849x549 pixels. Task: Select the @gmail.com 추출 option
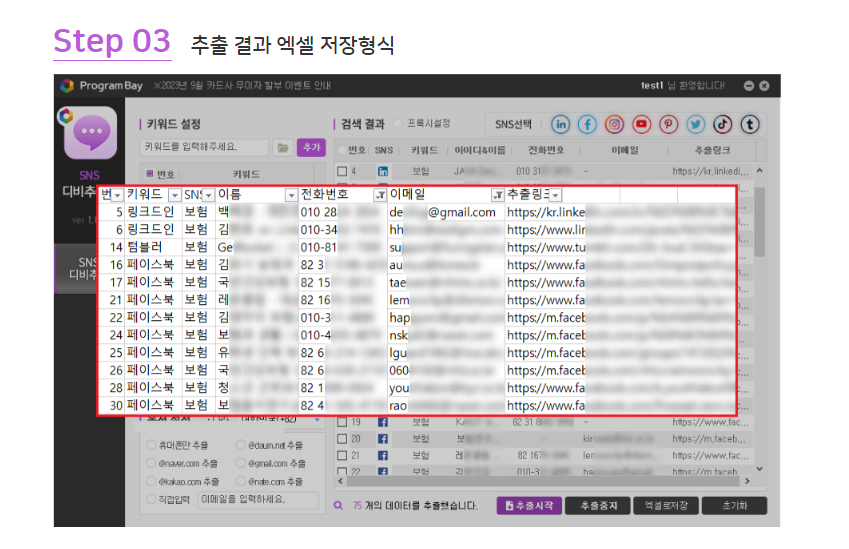pyautogui.click(x=241, y=463)
